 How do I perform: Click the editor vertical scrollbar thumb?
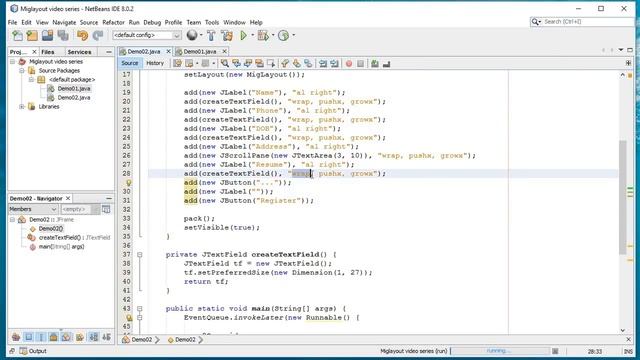[622, 197]
